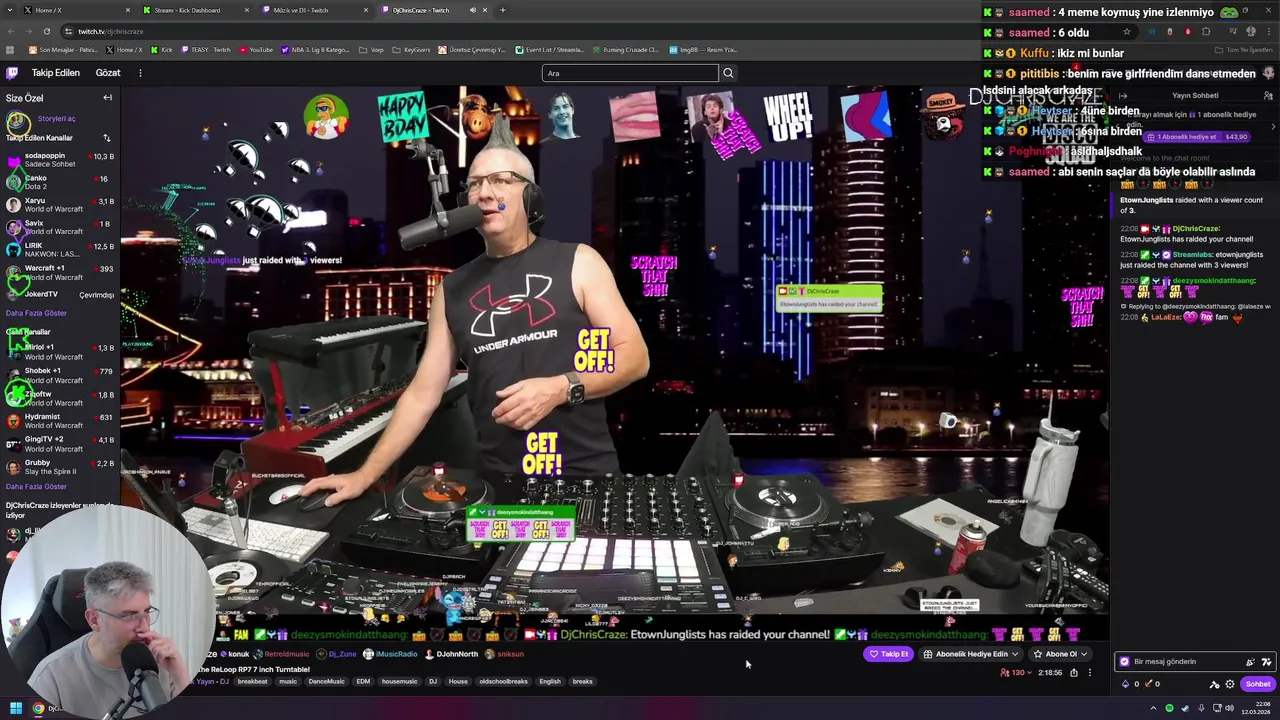Image resolution: width=1280 pixels, height=720 pixels.
Task: Select the housemusic stream tag
Action: pos(399,682)
